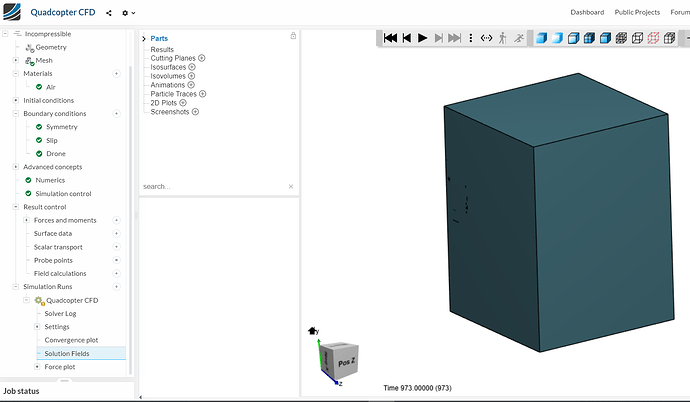Collapse the Boundary conditions tree node
This screenshot has width=690, height=402.
pyautogui.click(x=15, y=113)
